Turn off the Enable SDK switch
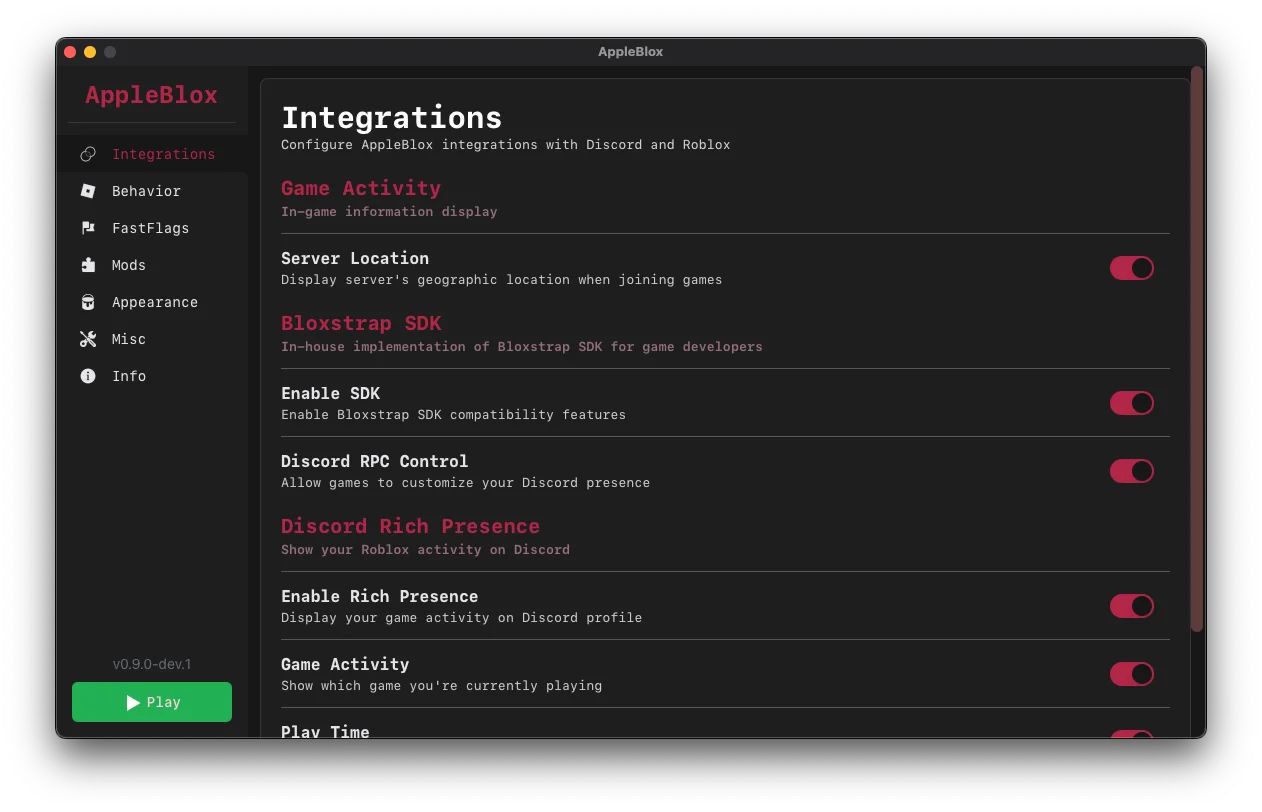This screenshot has width=1262, height=812. (x=1131, y=403)
